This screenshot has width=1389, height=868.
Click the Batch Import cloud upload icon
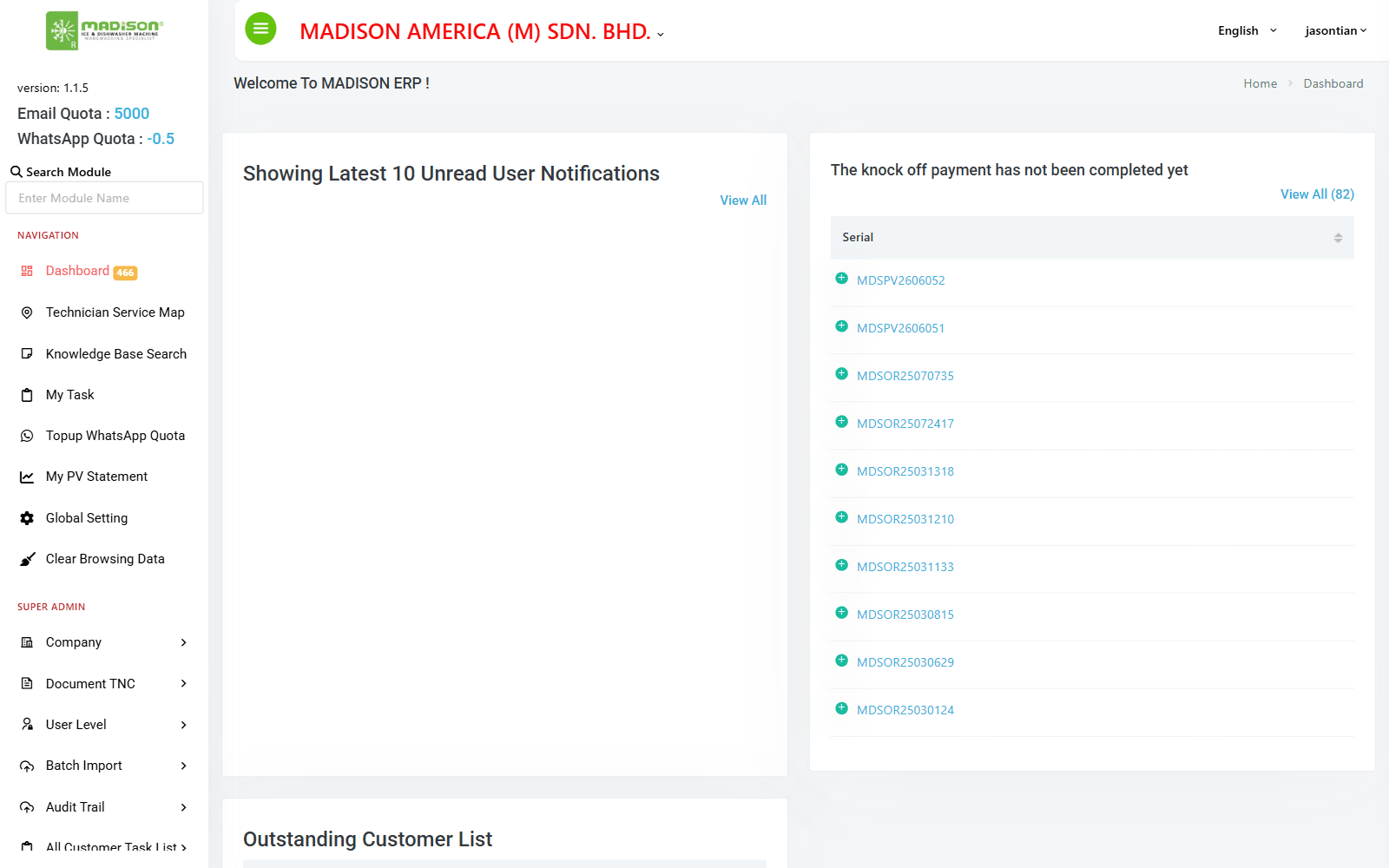point(27,766)
